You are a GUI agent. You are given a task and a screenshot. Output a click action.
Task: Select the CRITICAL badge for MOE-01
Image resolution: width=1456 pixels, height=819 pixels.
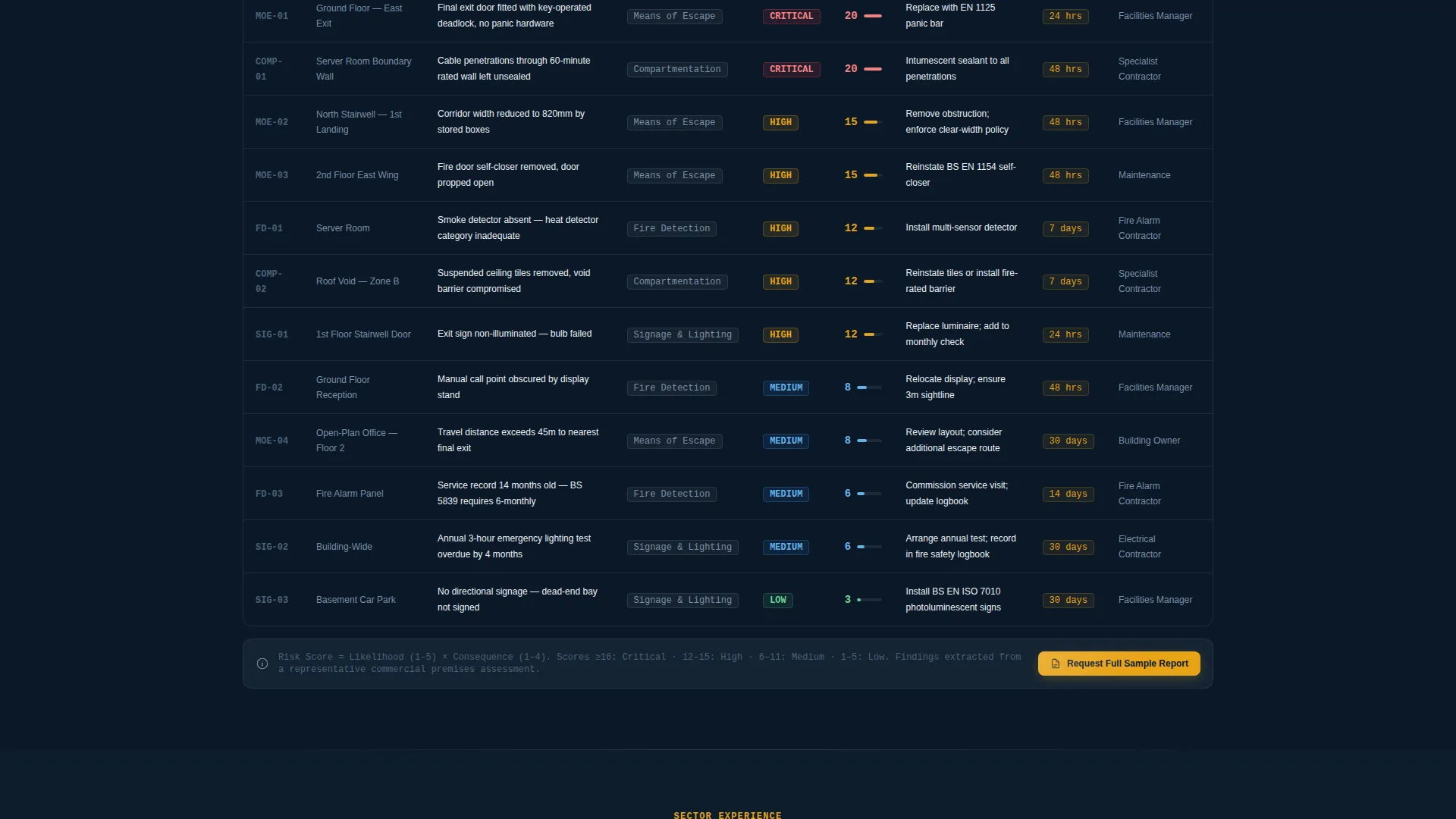(791, 16)
